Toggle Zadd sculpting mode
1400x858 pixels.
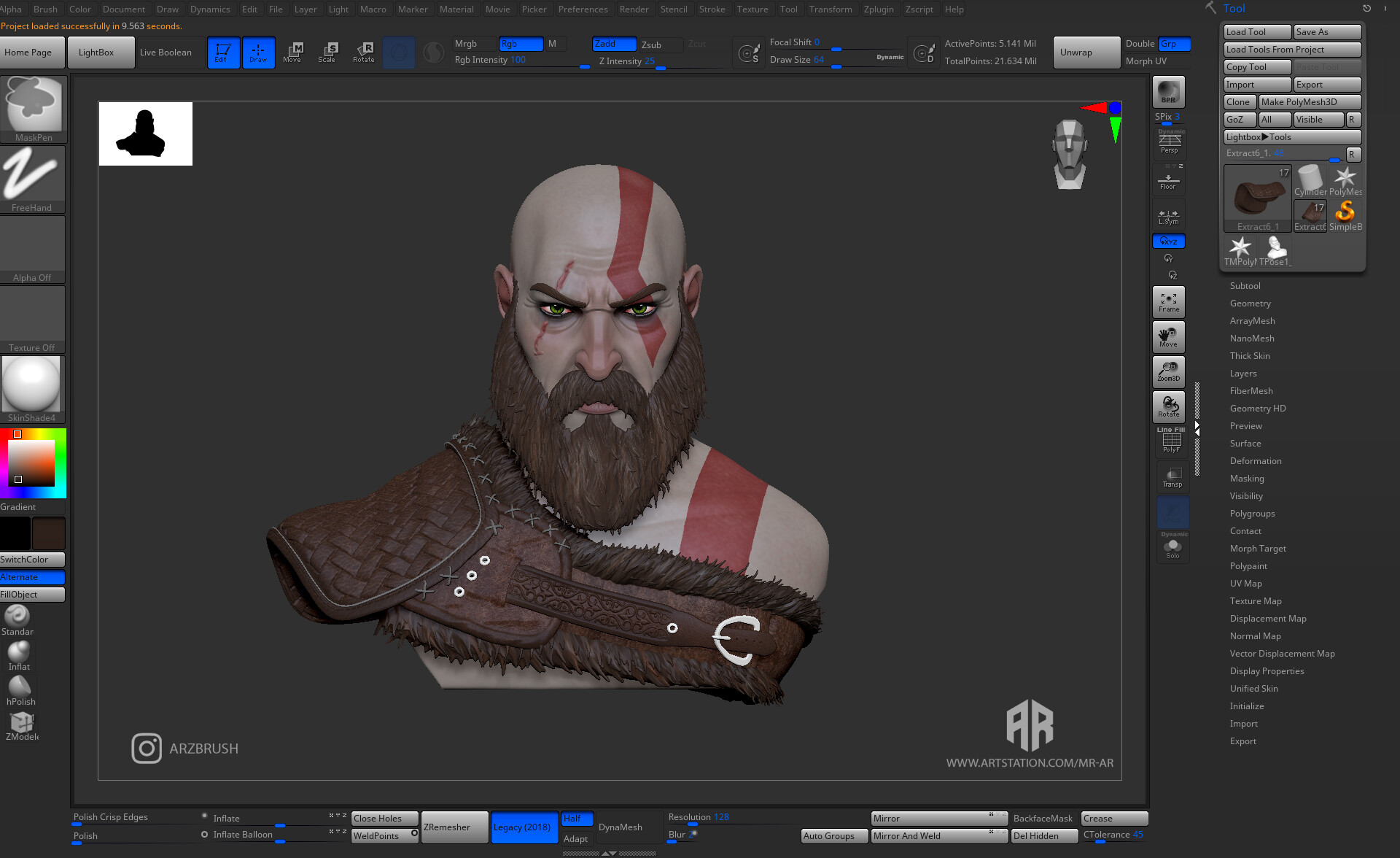(613, 44)
